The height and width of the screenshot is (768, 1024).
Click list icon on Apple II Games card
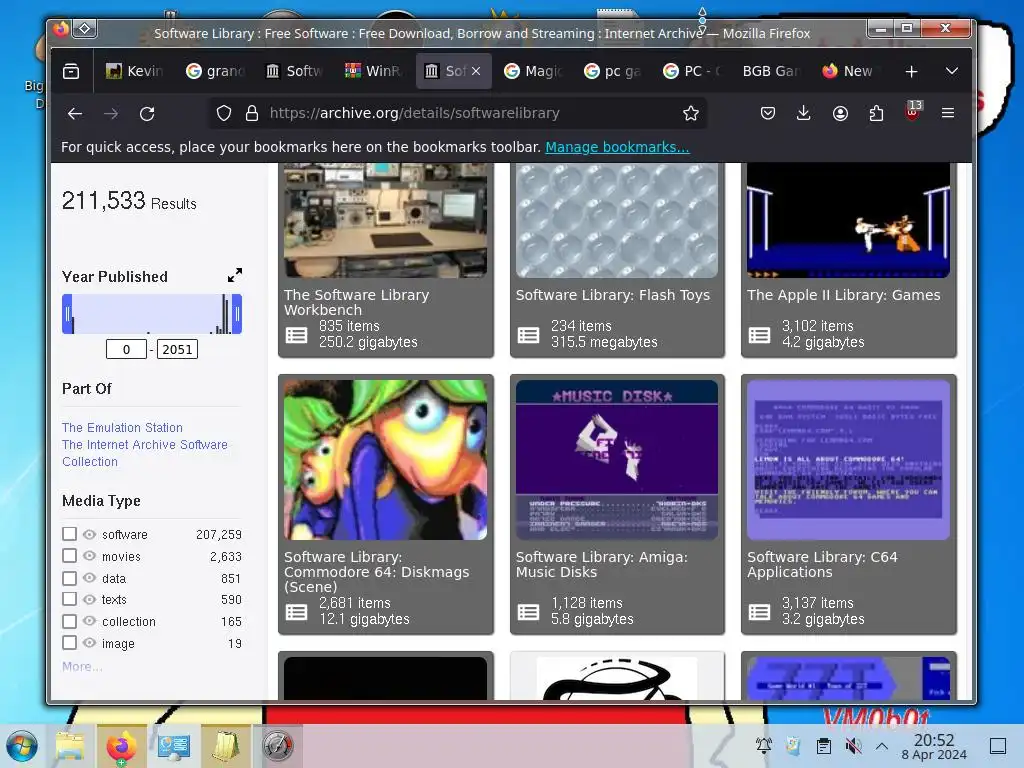pos(759,335)
